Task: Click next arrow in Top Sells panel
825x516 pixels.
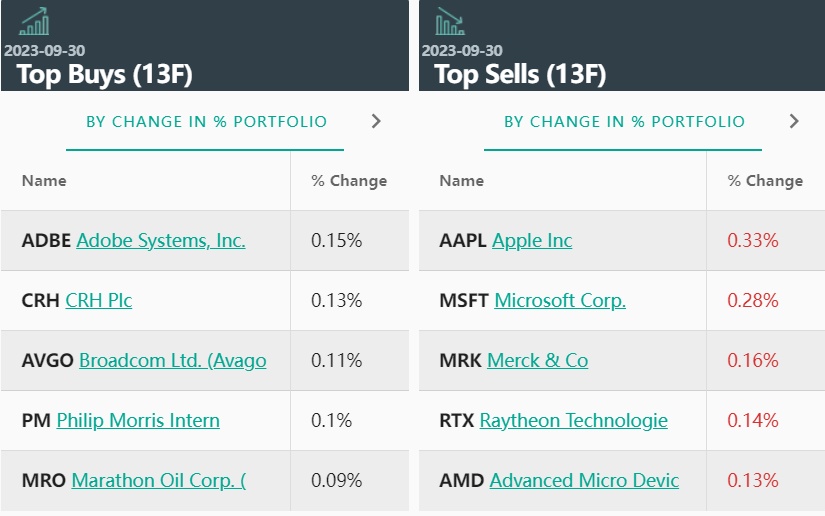Action: [x=794, y=121]
